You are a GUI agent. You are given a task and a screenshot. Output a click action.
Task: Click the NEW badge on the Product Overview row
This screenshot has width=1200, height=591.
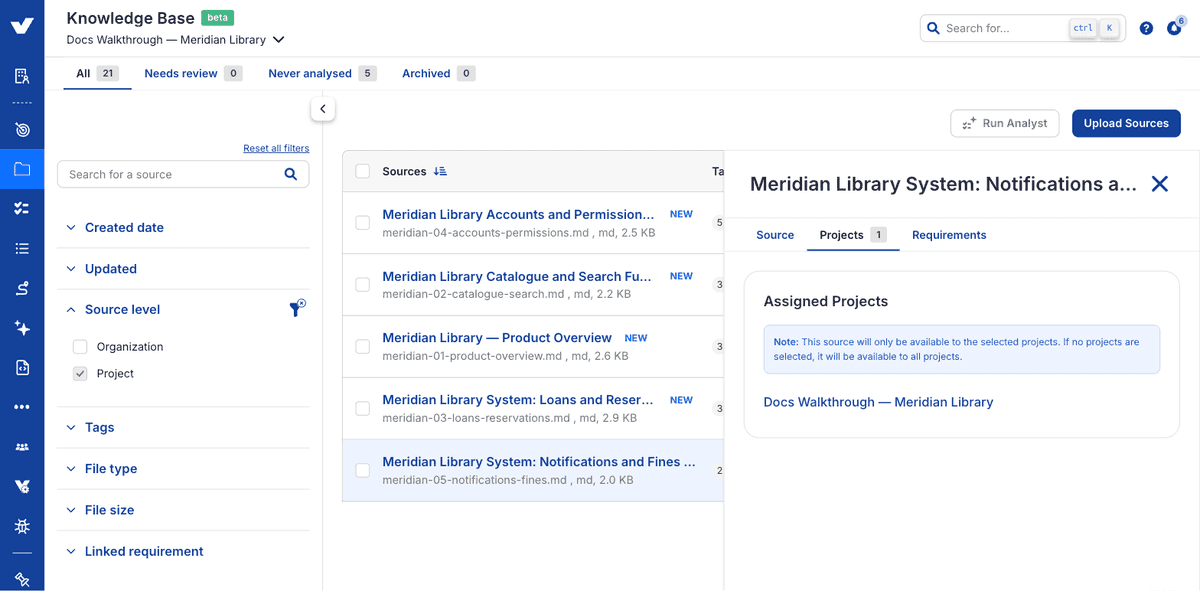pos(636,338)
